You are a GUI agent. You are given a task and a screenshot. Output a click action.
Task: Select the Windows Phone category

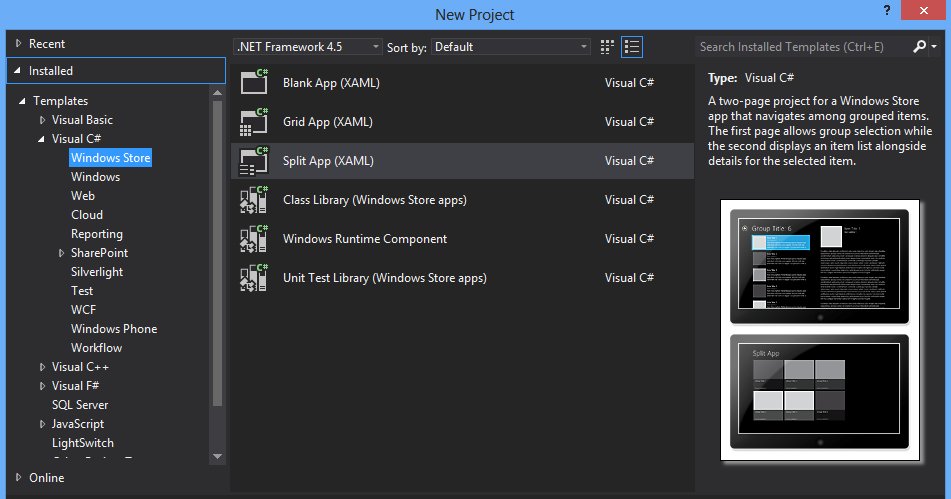click(x=114, y=329)
